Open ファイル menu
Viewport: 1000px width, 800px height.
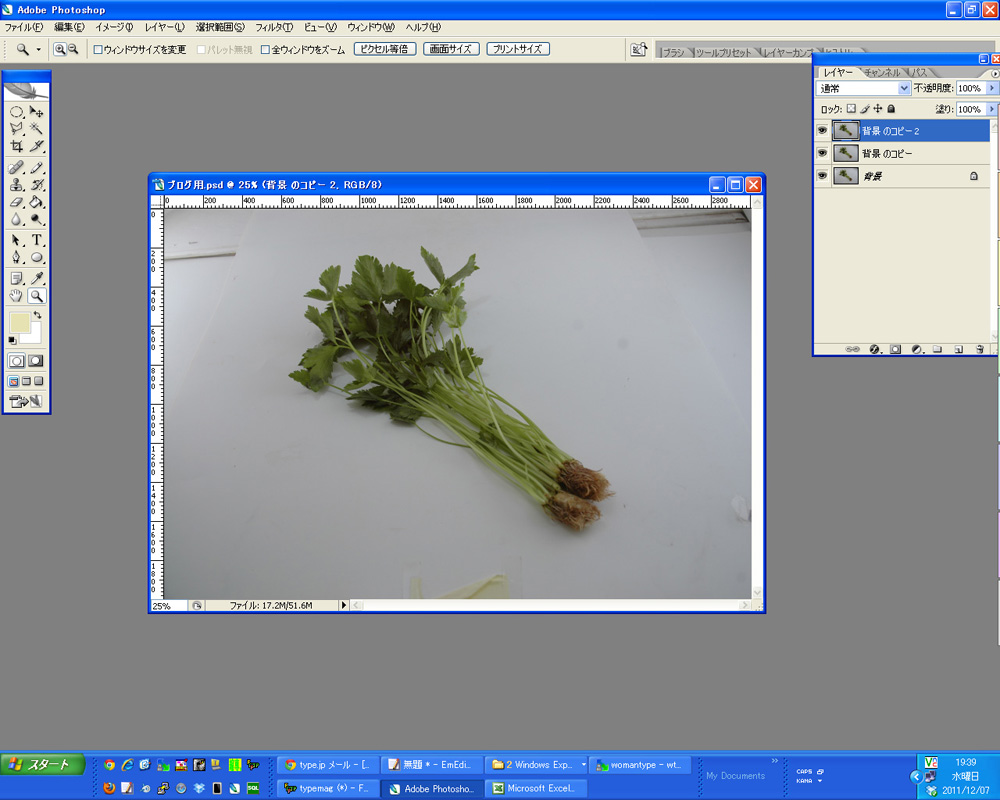point(24,27)
